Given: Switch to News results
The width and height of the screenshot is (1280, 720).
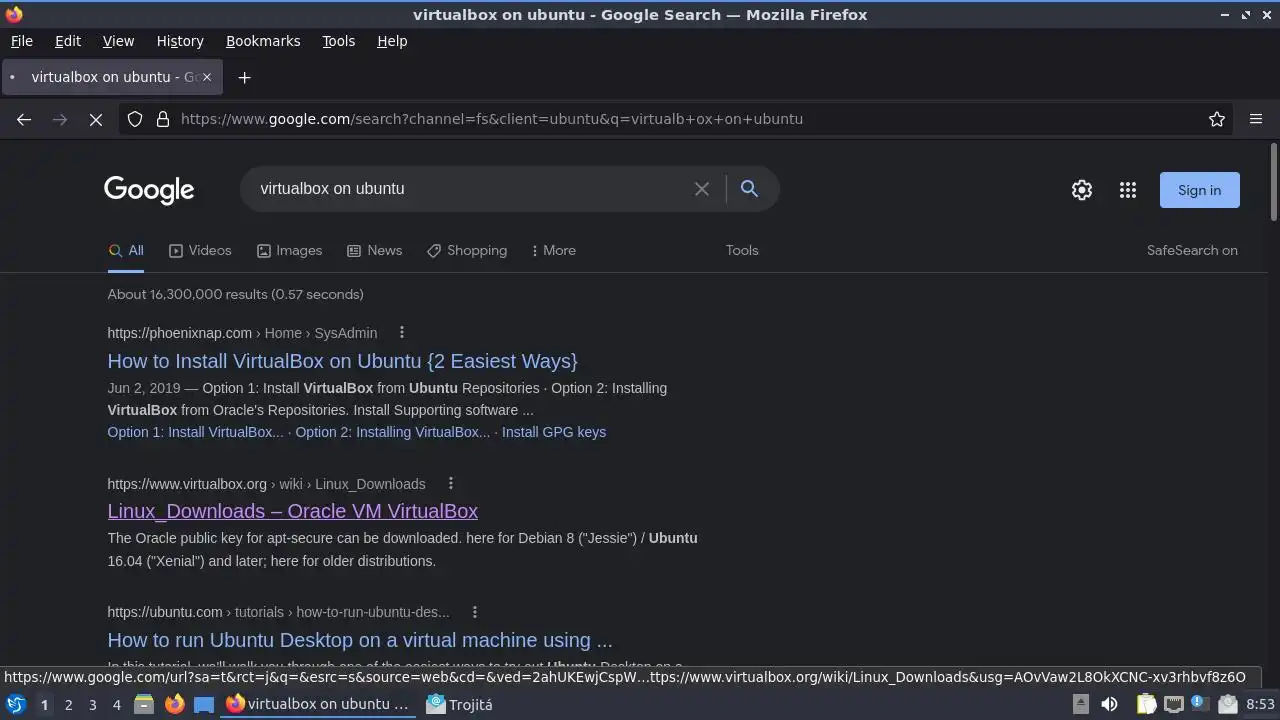Looking at the screenshot, I should pos(374,250).
